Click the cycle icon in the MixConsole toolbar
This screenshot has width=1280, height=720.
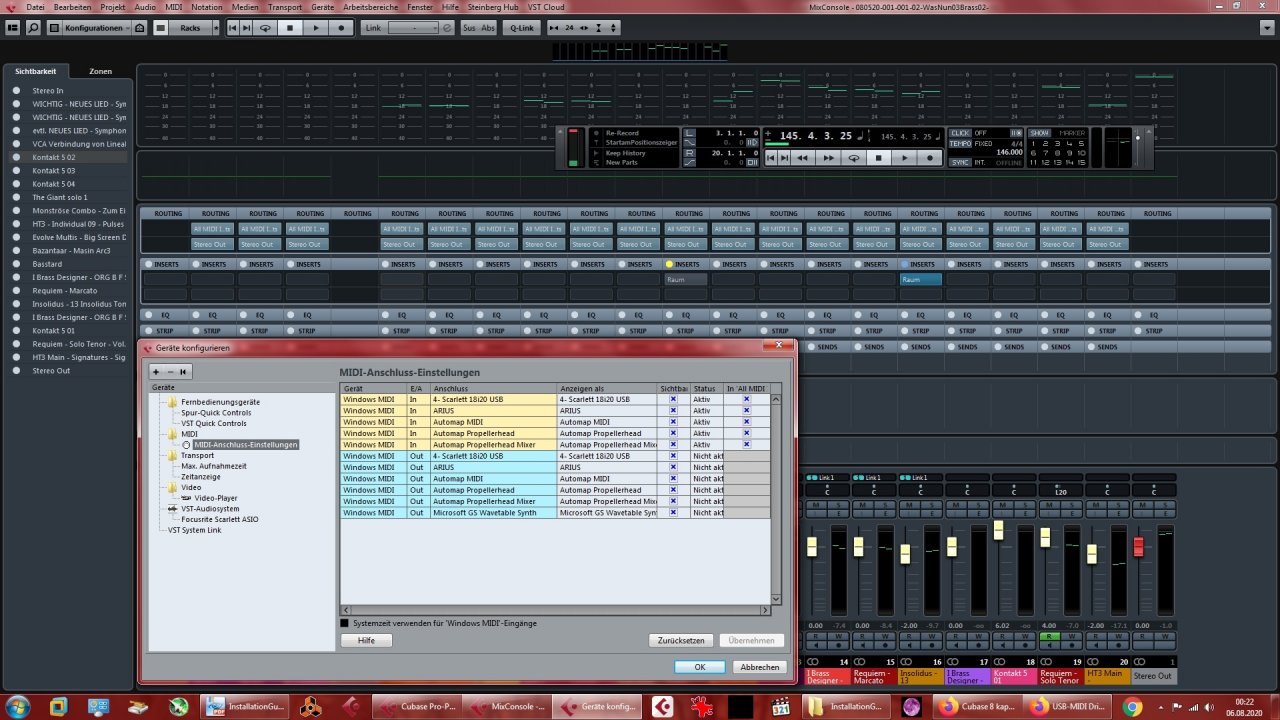tap(265, 28)
